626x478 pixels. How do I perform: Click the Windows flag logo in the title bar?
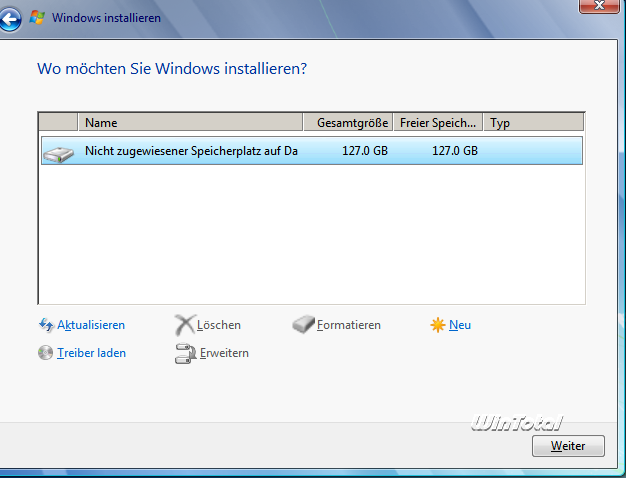[37, 18]
